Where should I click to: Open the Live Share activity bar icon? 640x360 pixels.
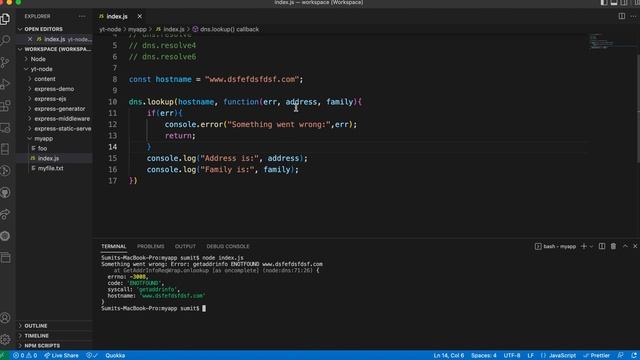click(5, 214)
